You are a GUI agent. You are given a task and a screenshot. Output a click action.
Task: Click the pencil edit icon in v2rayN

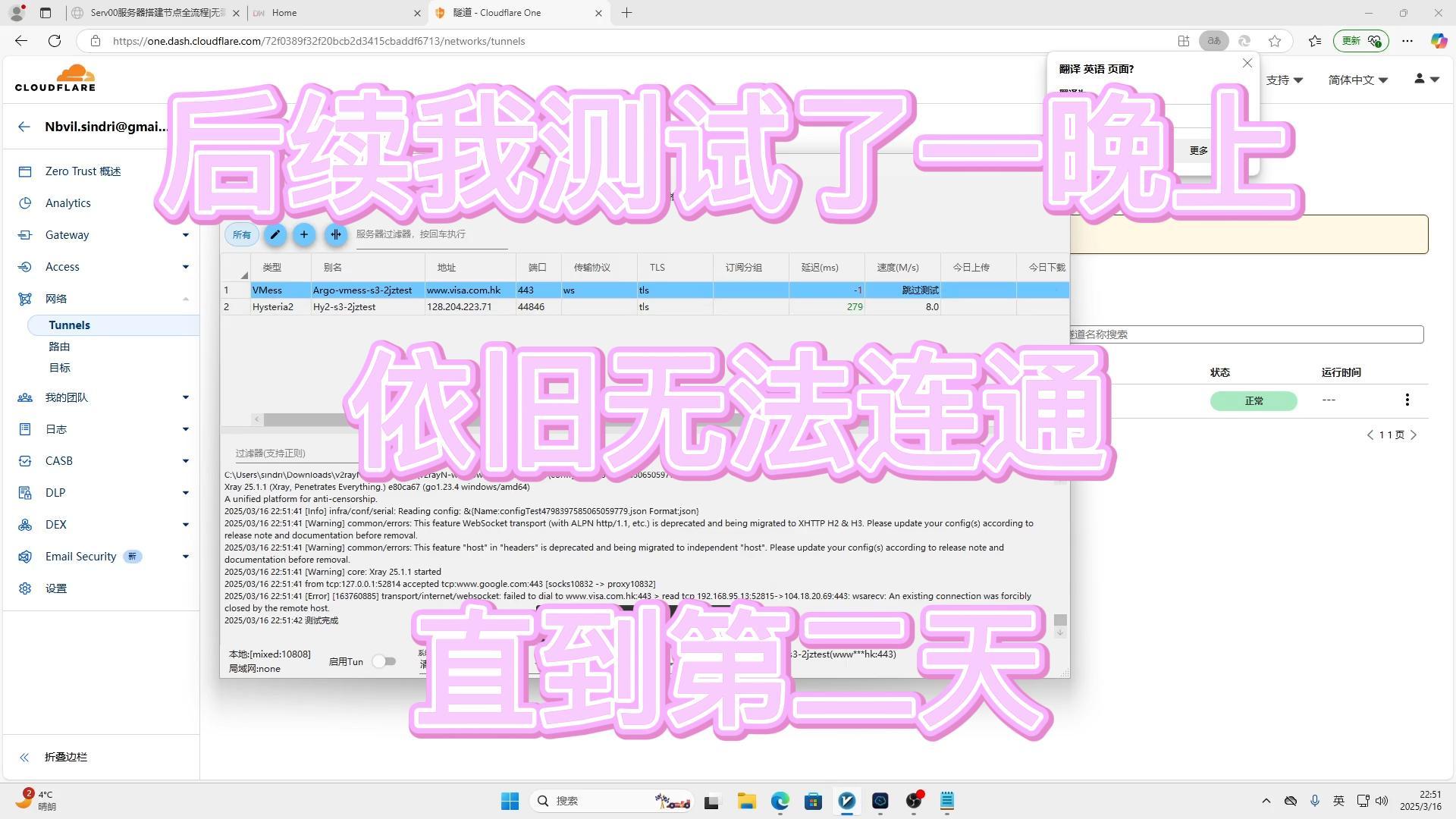point(275,235)
